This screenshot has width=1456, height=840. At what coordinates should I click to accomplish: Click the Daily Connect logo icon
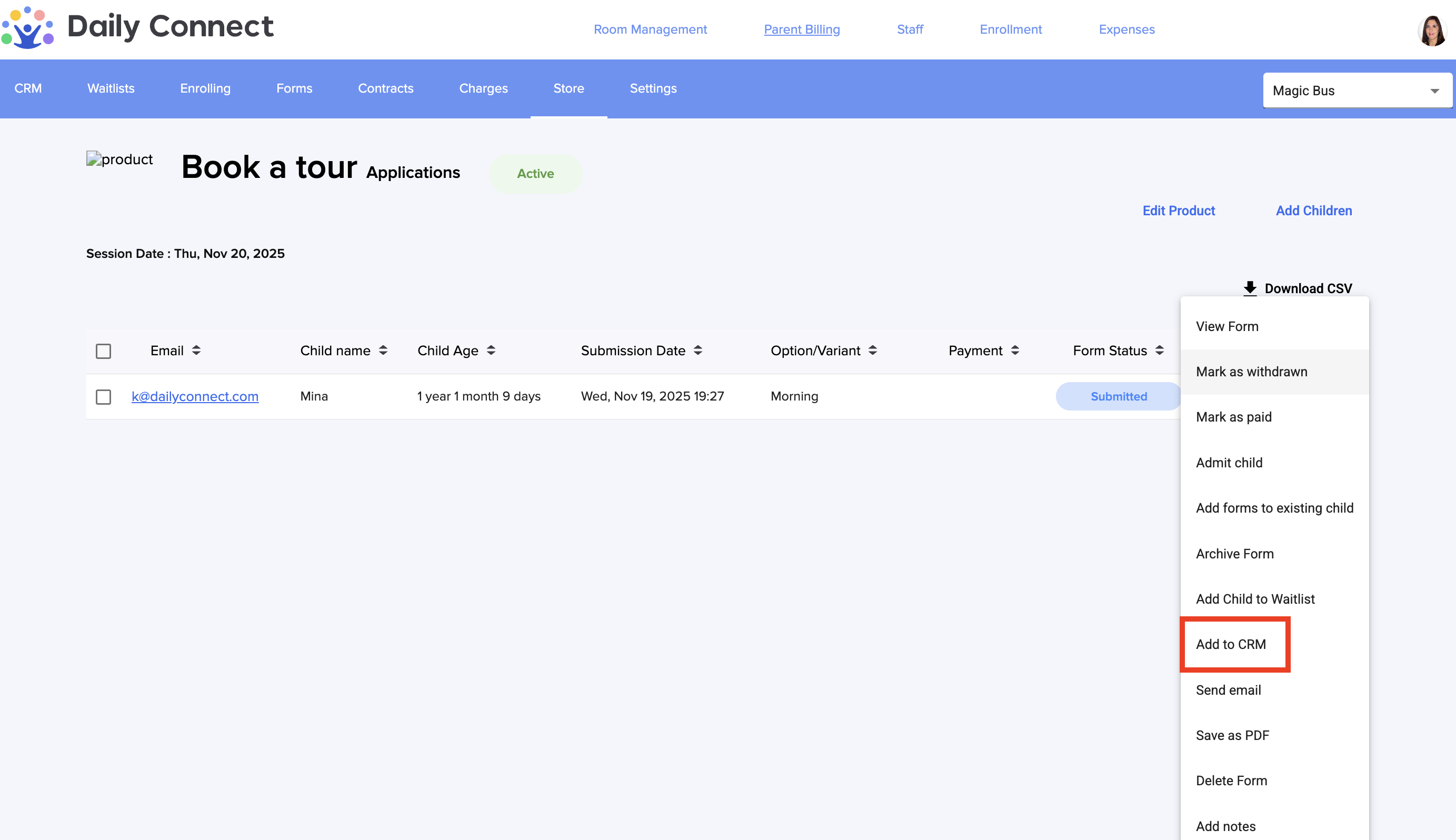(27, 28)
